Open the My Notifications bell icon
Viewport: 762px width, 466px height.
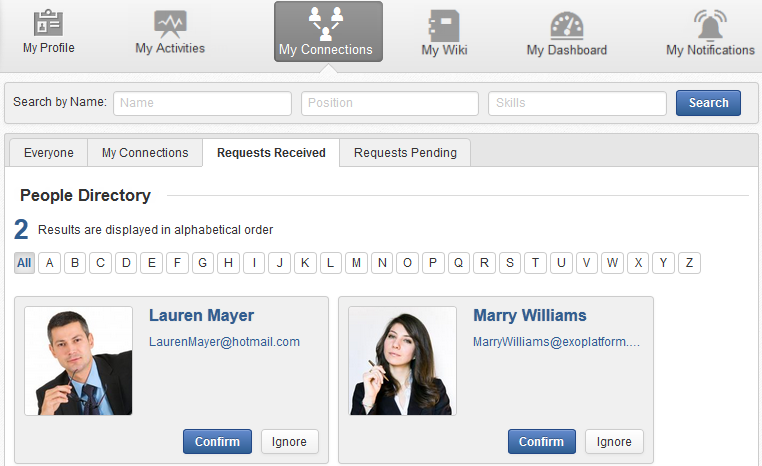710,24
